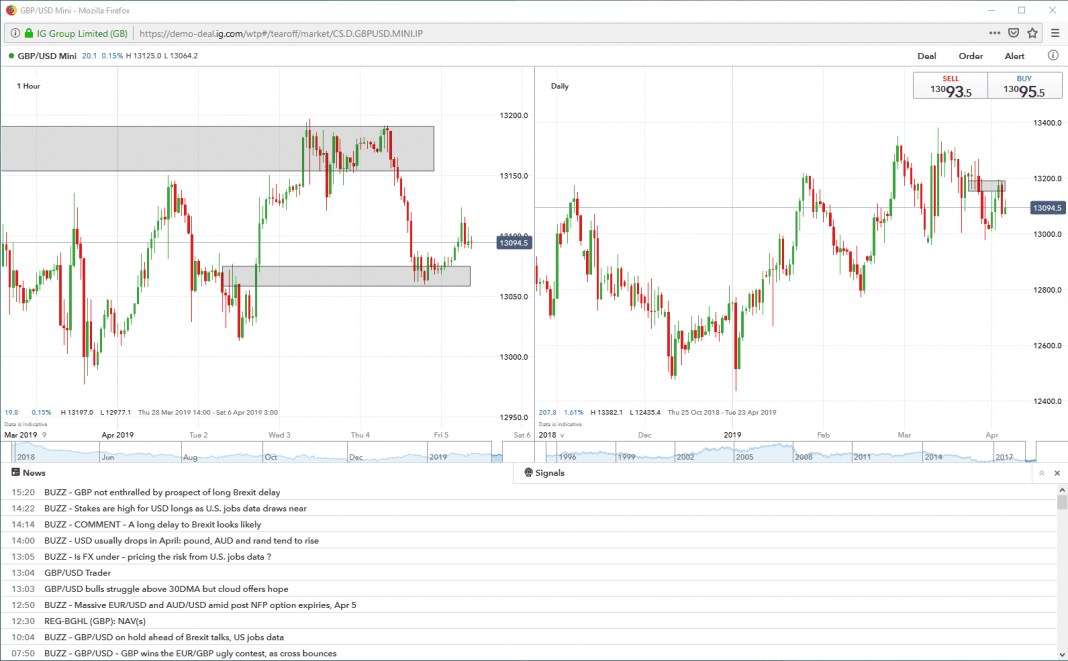Open the Daily timeframe selector
This screenshot has width=1068, height=661.
pyautogui.click(x=560, y=86)
